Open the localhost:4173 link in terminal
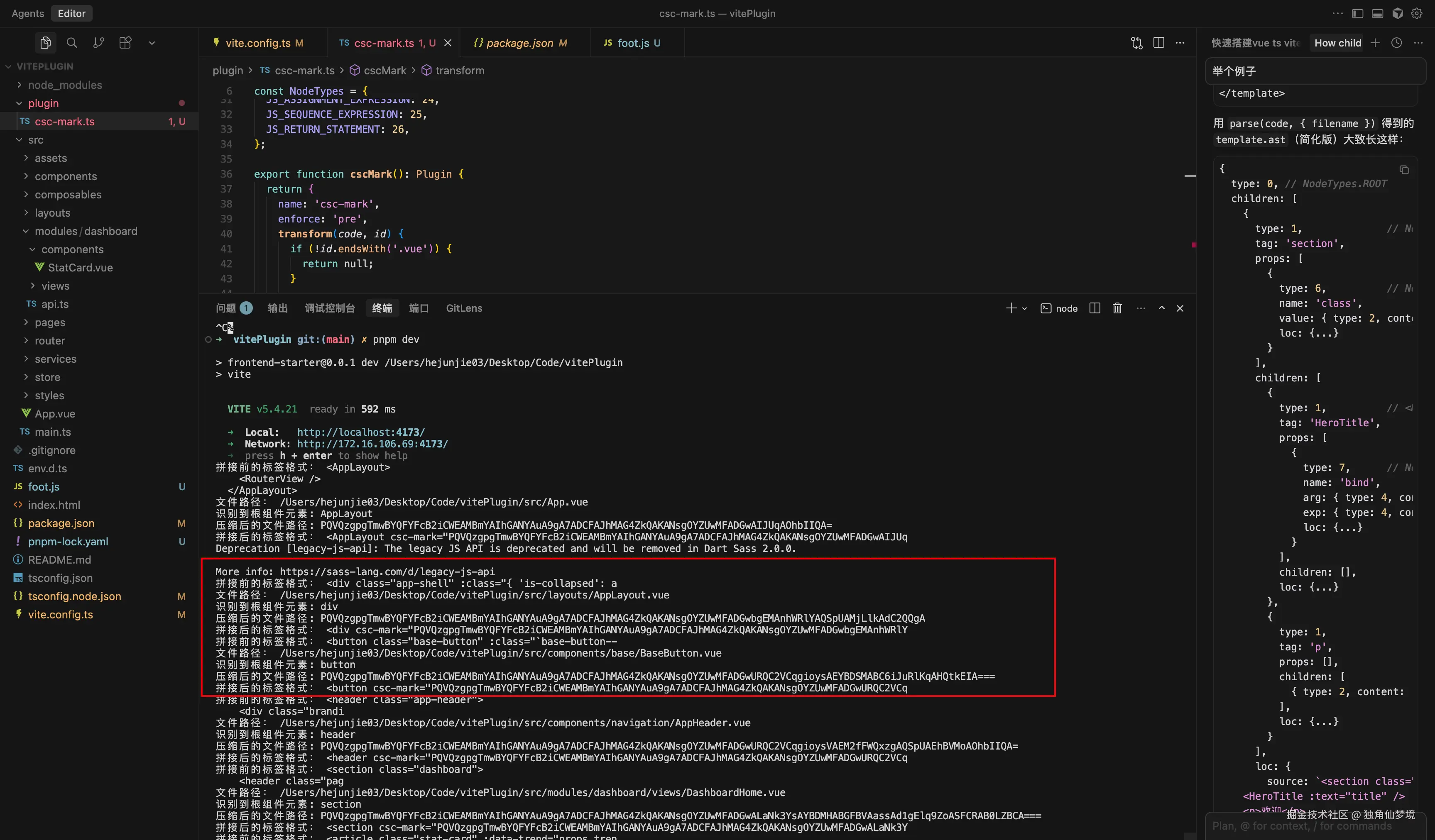The image size is (1435, 840). tap(360, 432)
